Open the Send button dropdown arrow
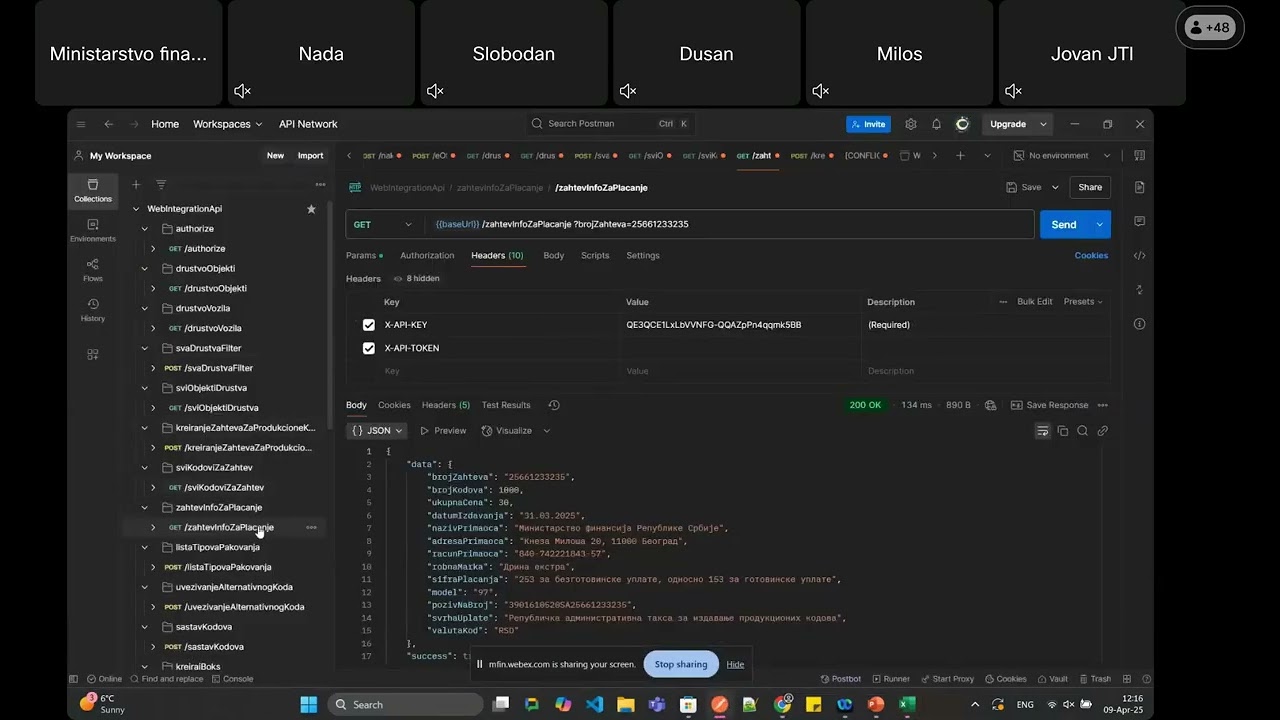 tap(1099, 225)
